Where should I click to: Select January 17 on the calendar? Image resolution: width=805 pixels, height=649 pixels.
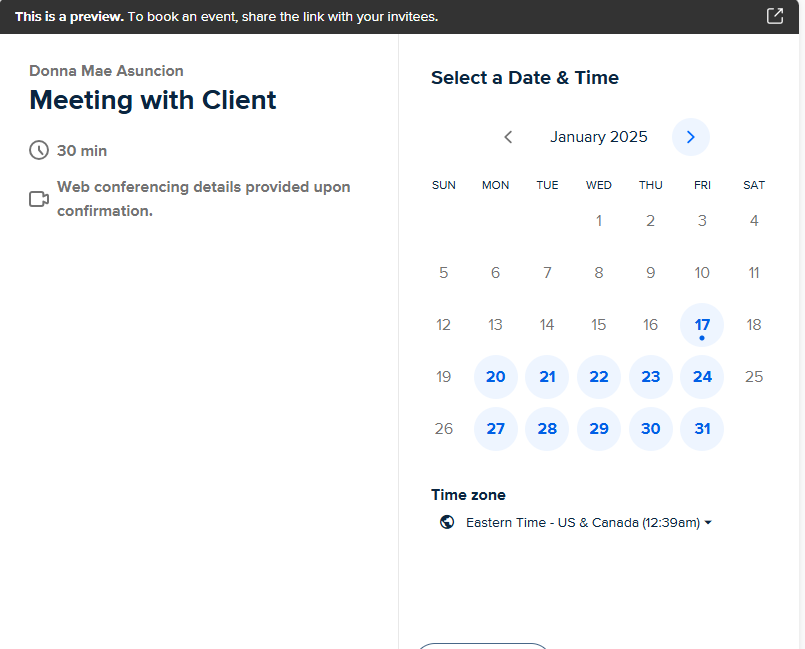702,325
